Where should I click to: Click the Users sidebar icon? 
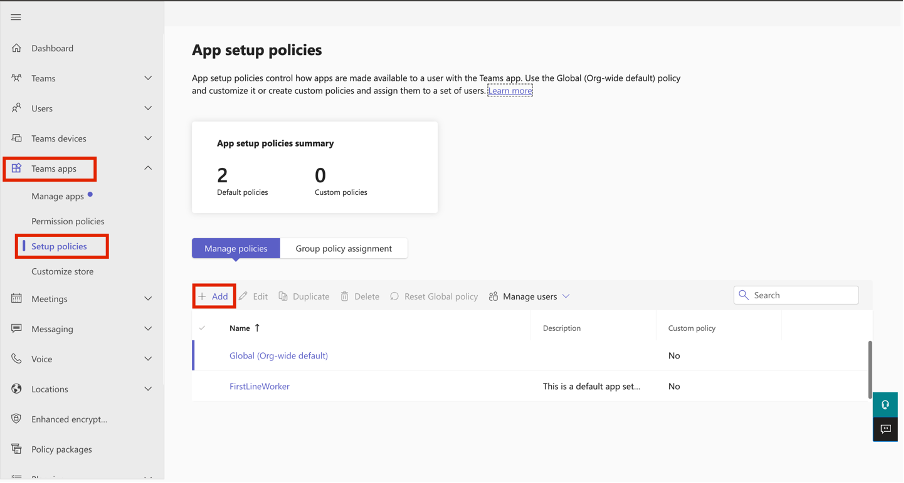tap(17, 108)
